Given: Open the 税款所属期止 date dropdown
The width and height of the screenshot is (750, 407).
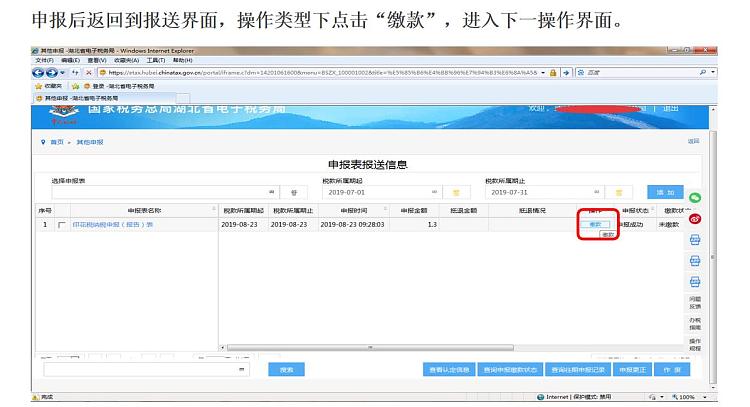Looking at the screenshot, I should (x=596, y=192).
